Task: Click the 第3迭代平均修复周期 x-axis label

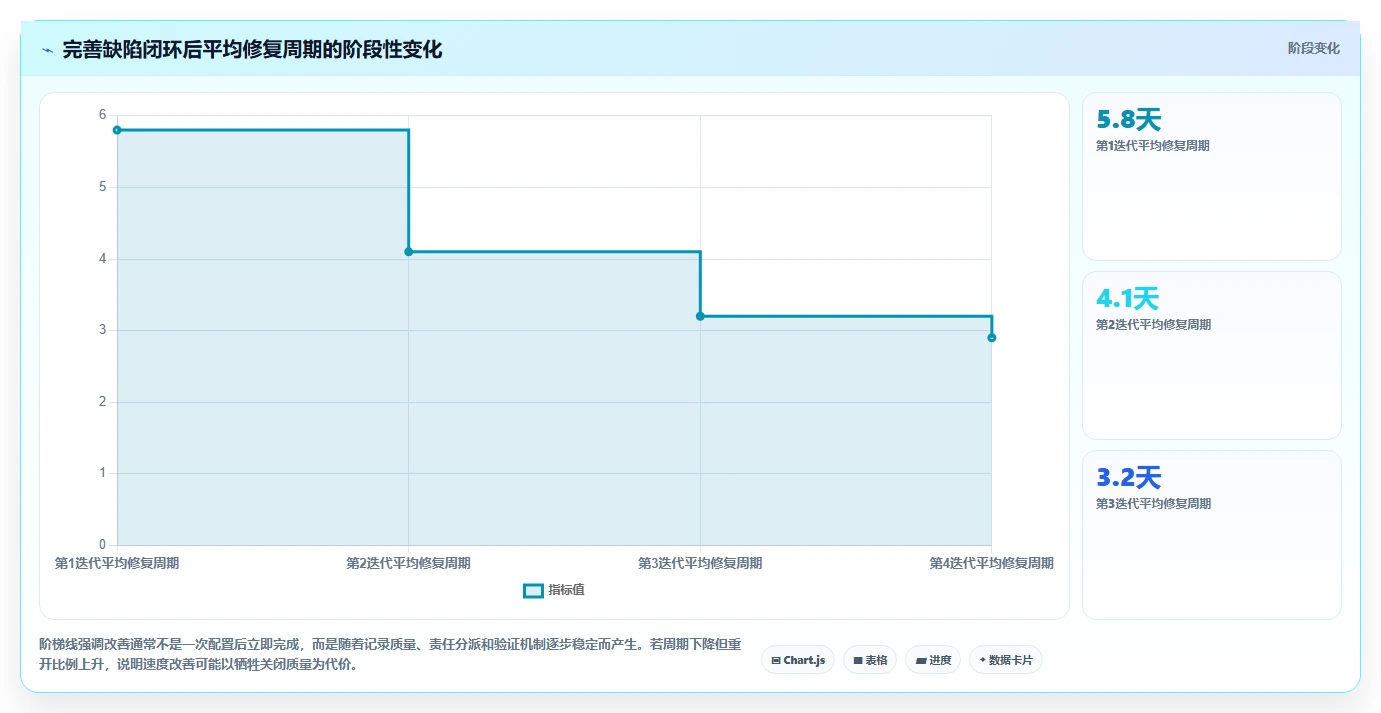Action: point(700,563)
